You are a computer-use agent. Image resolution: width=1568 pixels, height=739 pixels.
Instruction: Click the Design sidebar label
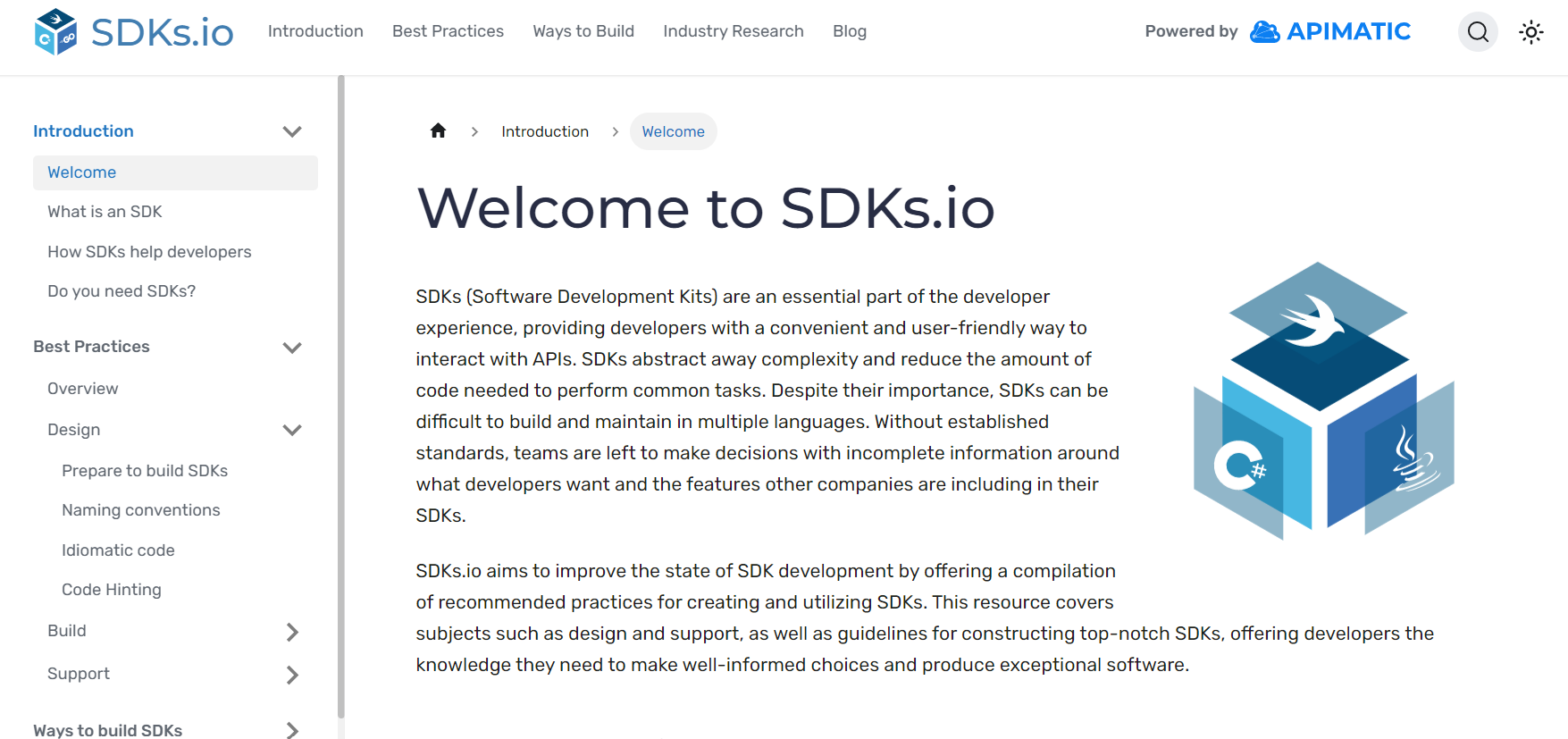(73, 430)
